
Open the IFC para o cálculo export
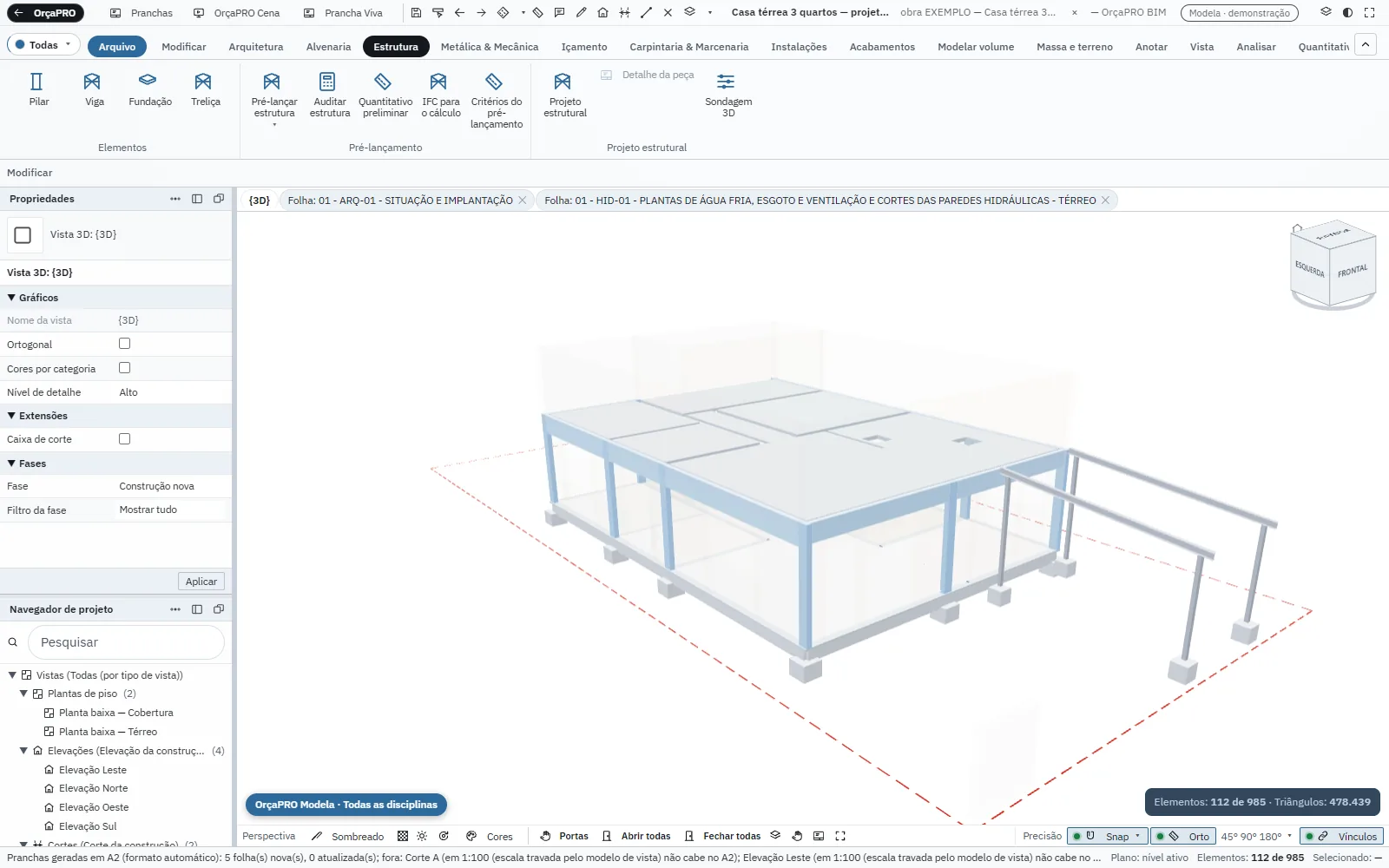coord(440,95)
